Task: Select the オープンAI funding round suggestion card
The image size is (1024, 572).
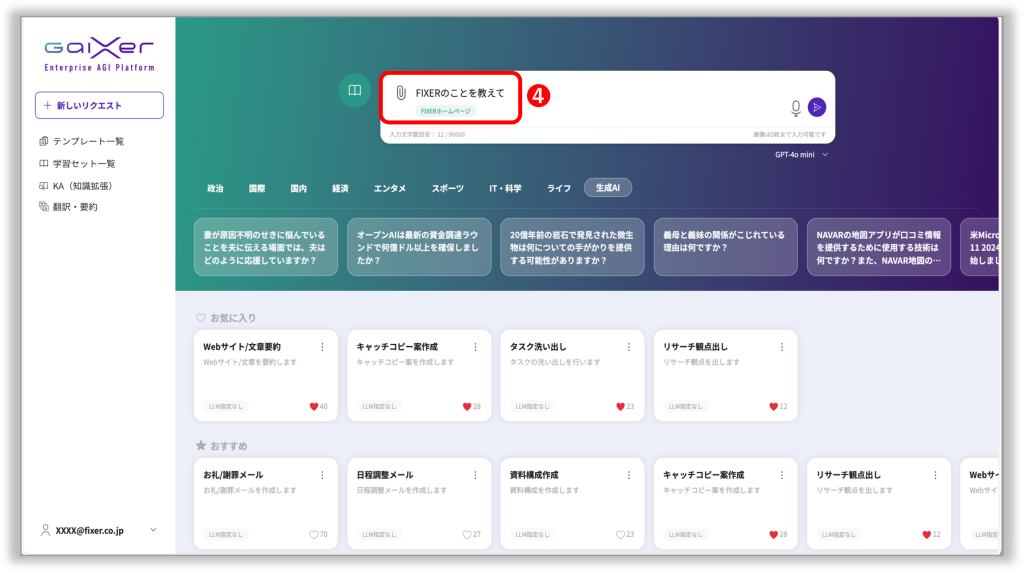Action: pos(419,247)
